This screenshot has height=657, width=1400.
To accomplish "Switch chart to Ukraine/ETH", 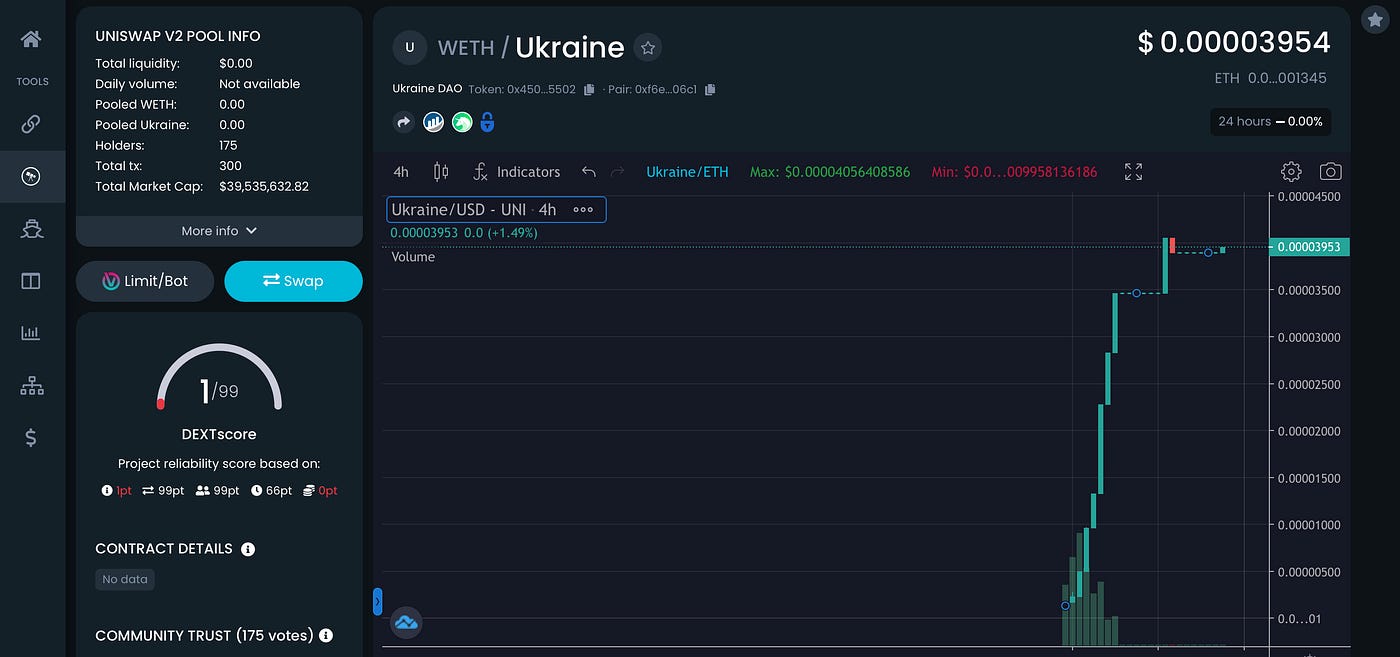I will [687, 172].
